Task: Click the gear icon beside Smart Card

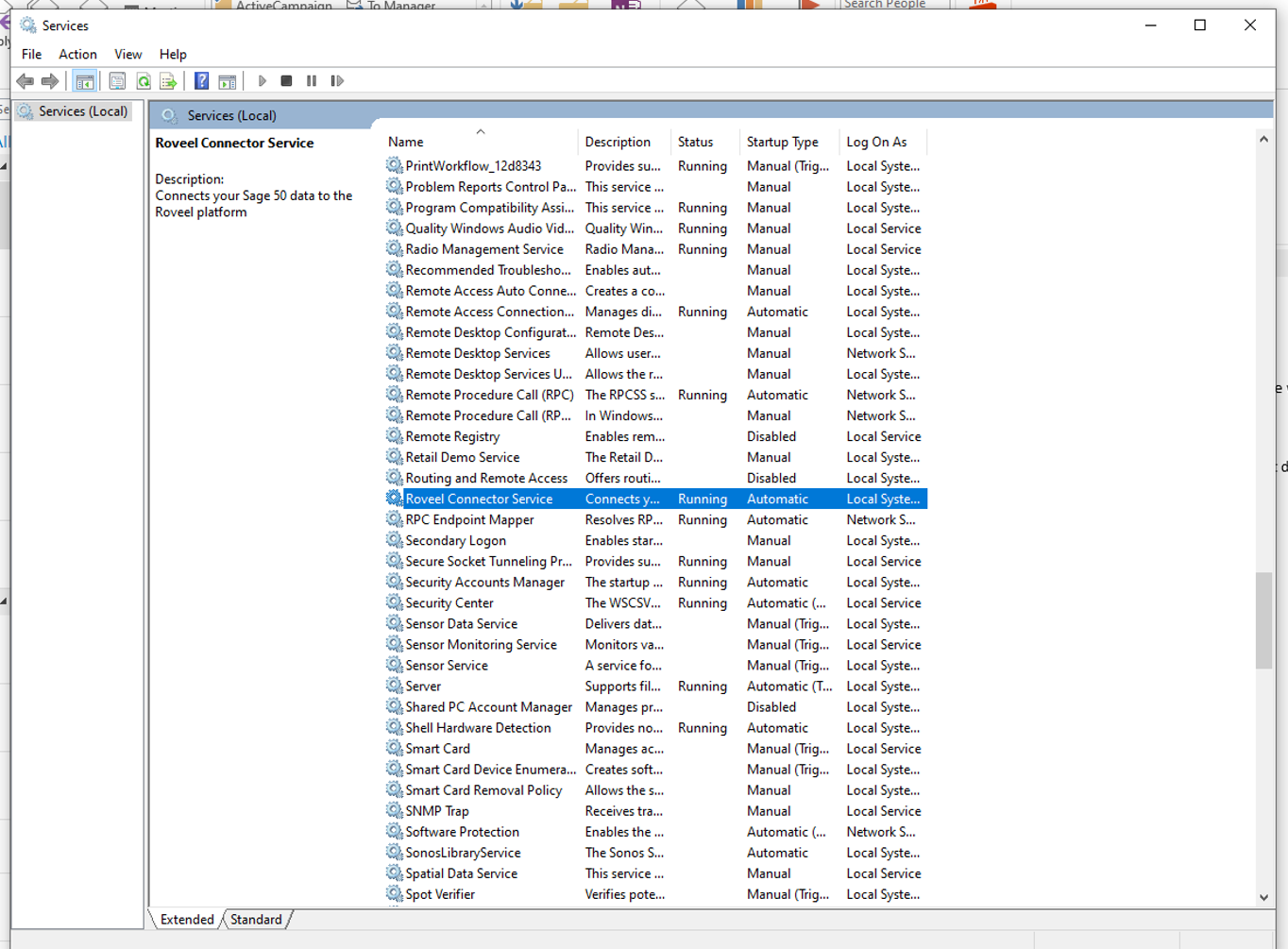Action: pyautogui.click(x=394, y=748)
